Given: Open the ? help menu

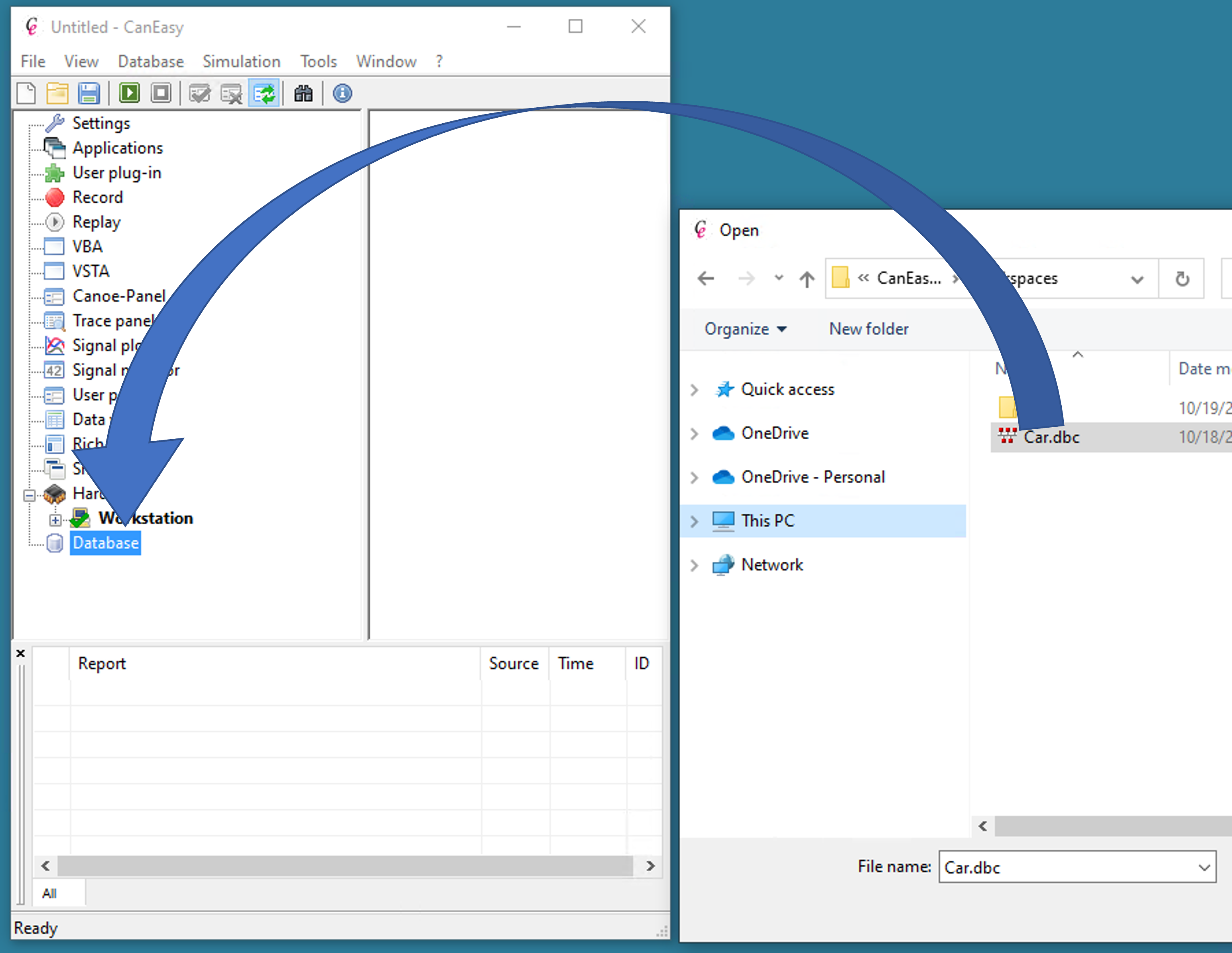Looking at the screenshot, I should tap(439, 61).
